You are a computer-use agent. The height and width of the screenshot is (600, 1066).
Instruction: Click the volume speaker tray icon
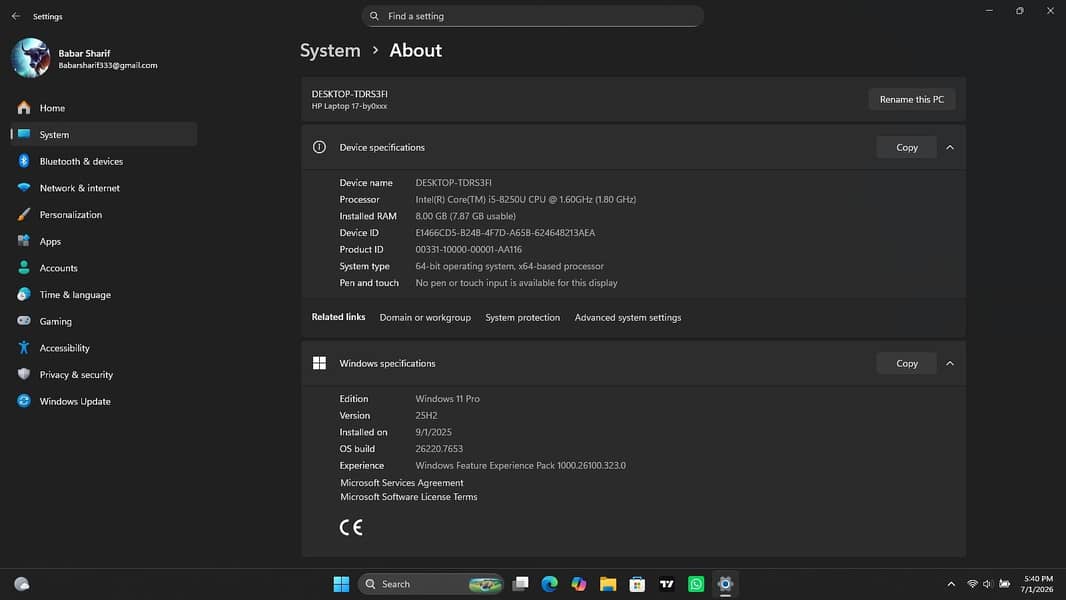988,584
